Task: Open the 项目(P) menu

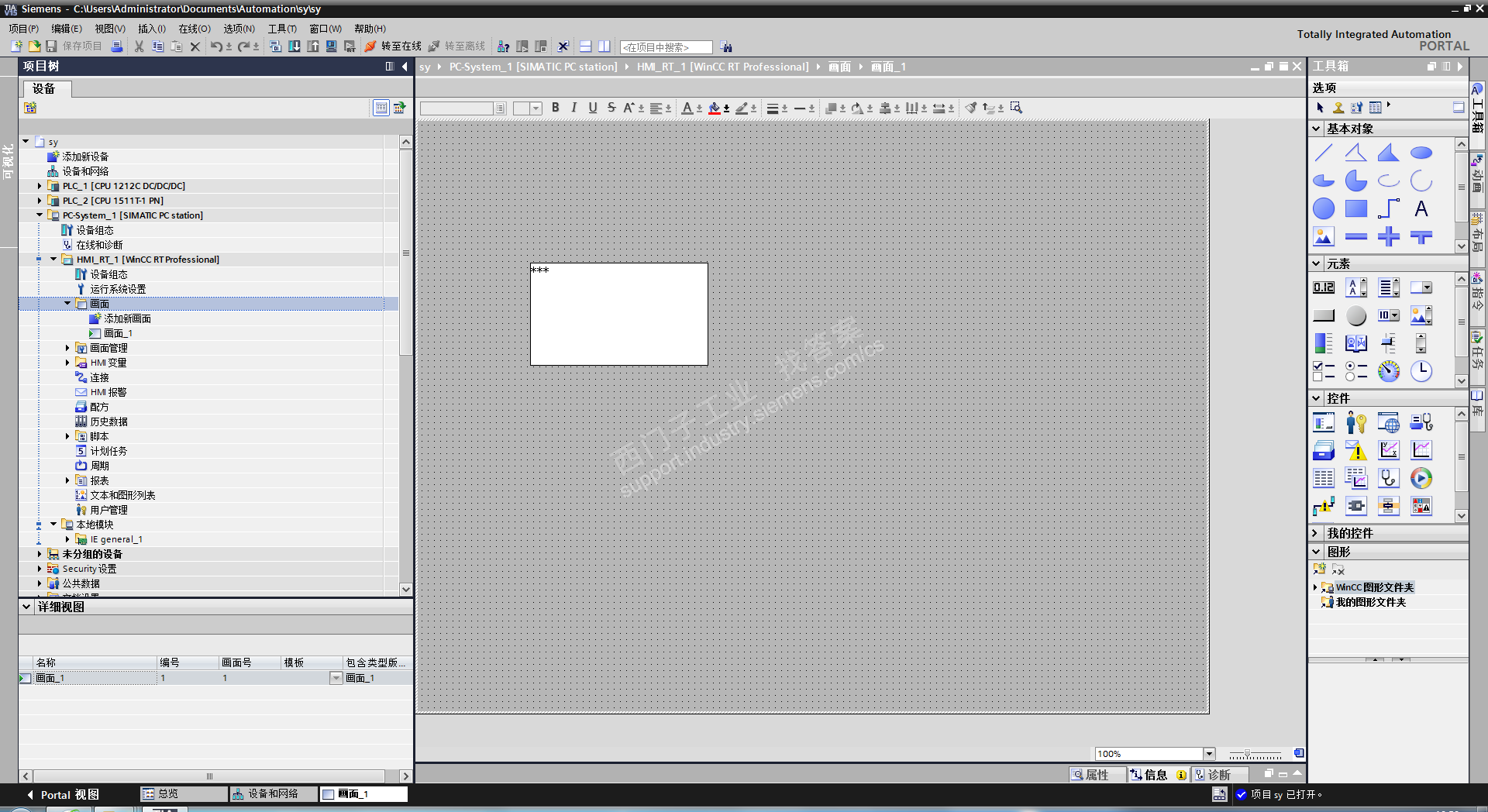Action: (x=24, y=29)
